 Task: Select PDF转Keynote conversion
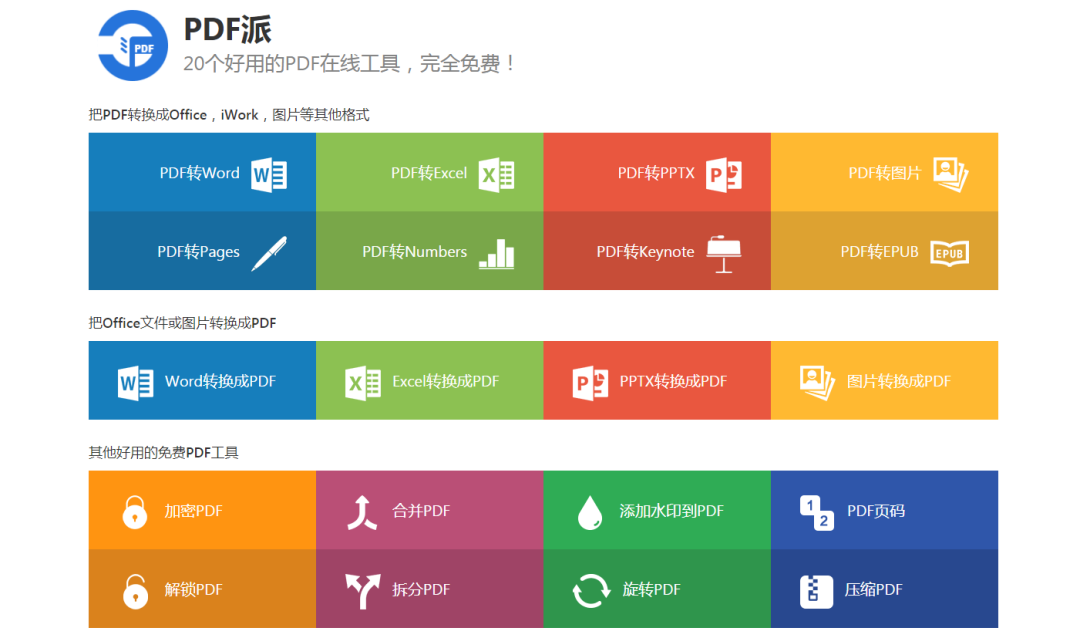click(x=657, y=251)
